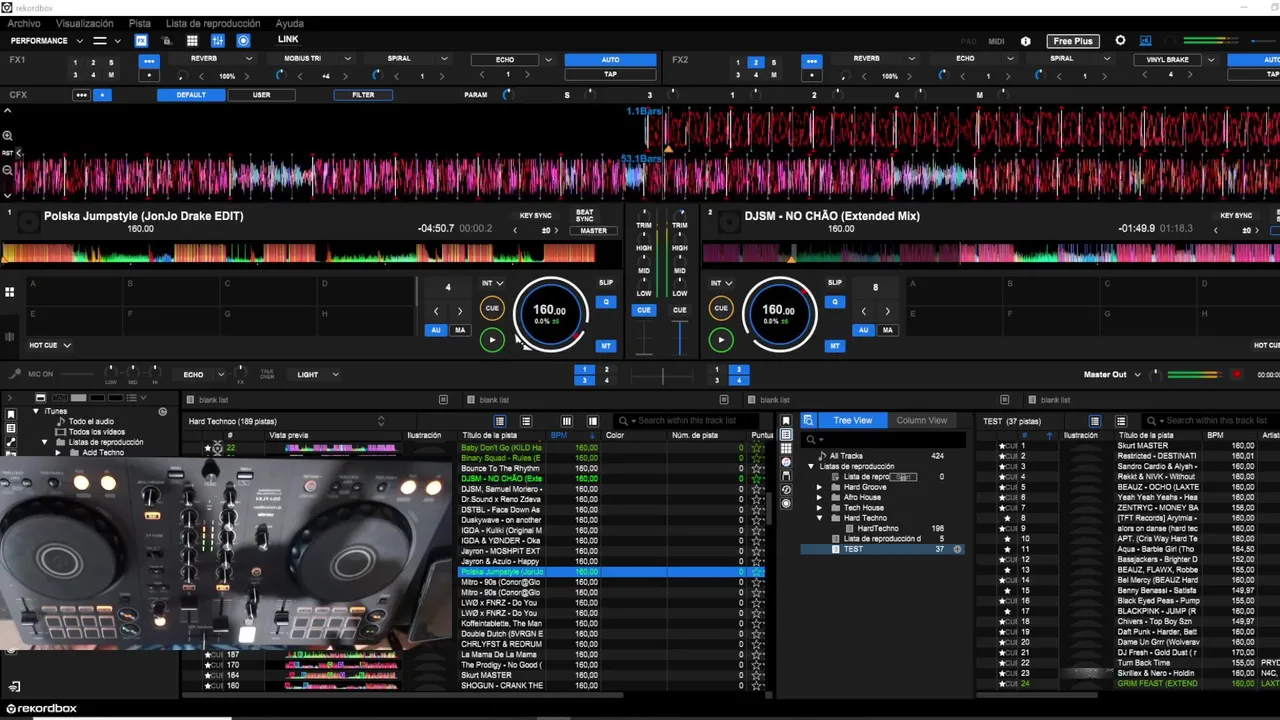Click the LINK button
Screen dimensions: 1280x720
click(x=288, y=40)
